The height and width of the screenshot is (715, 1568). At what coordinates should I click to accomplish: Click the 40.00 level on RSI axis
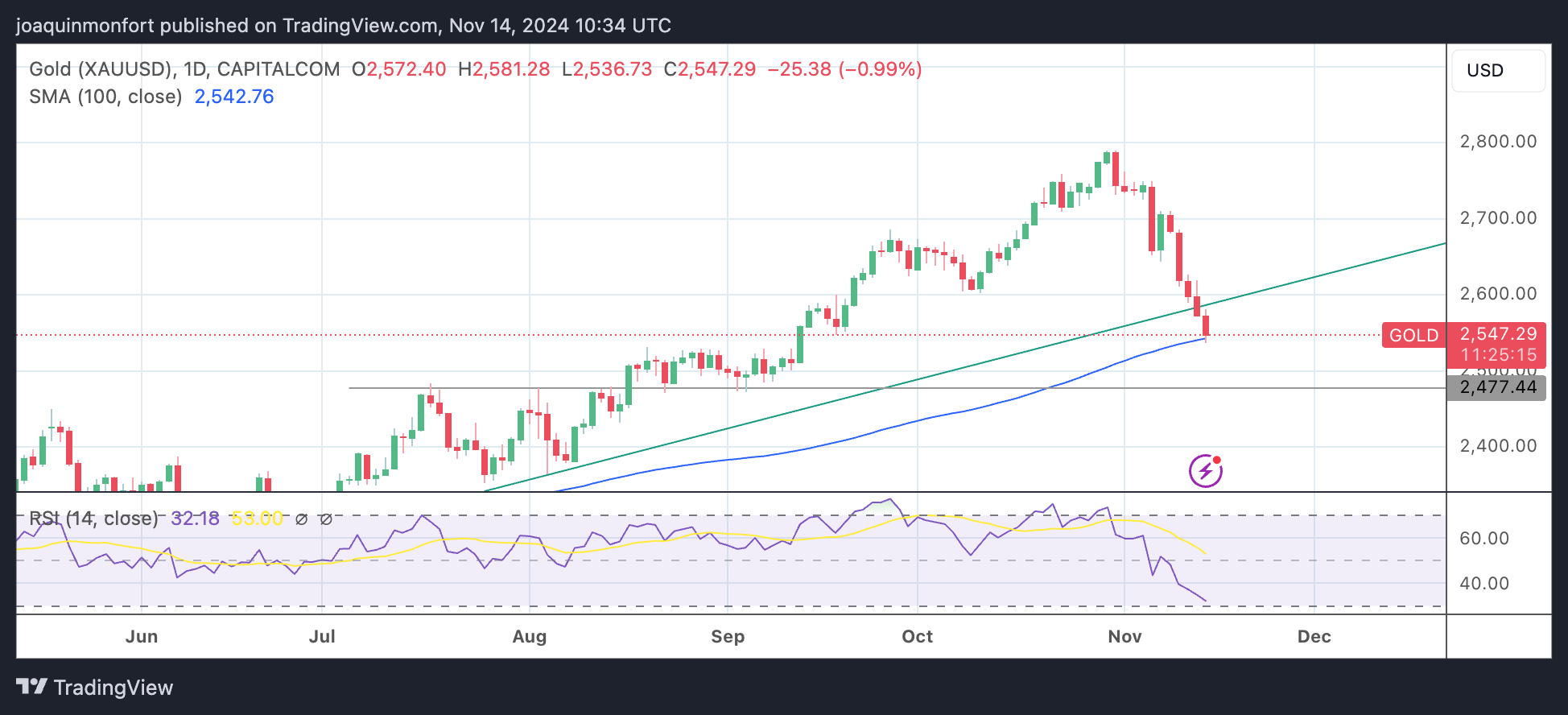pyautogui.click(x=1483, y=583)
